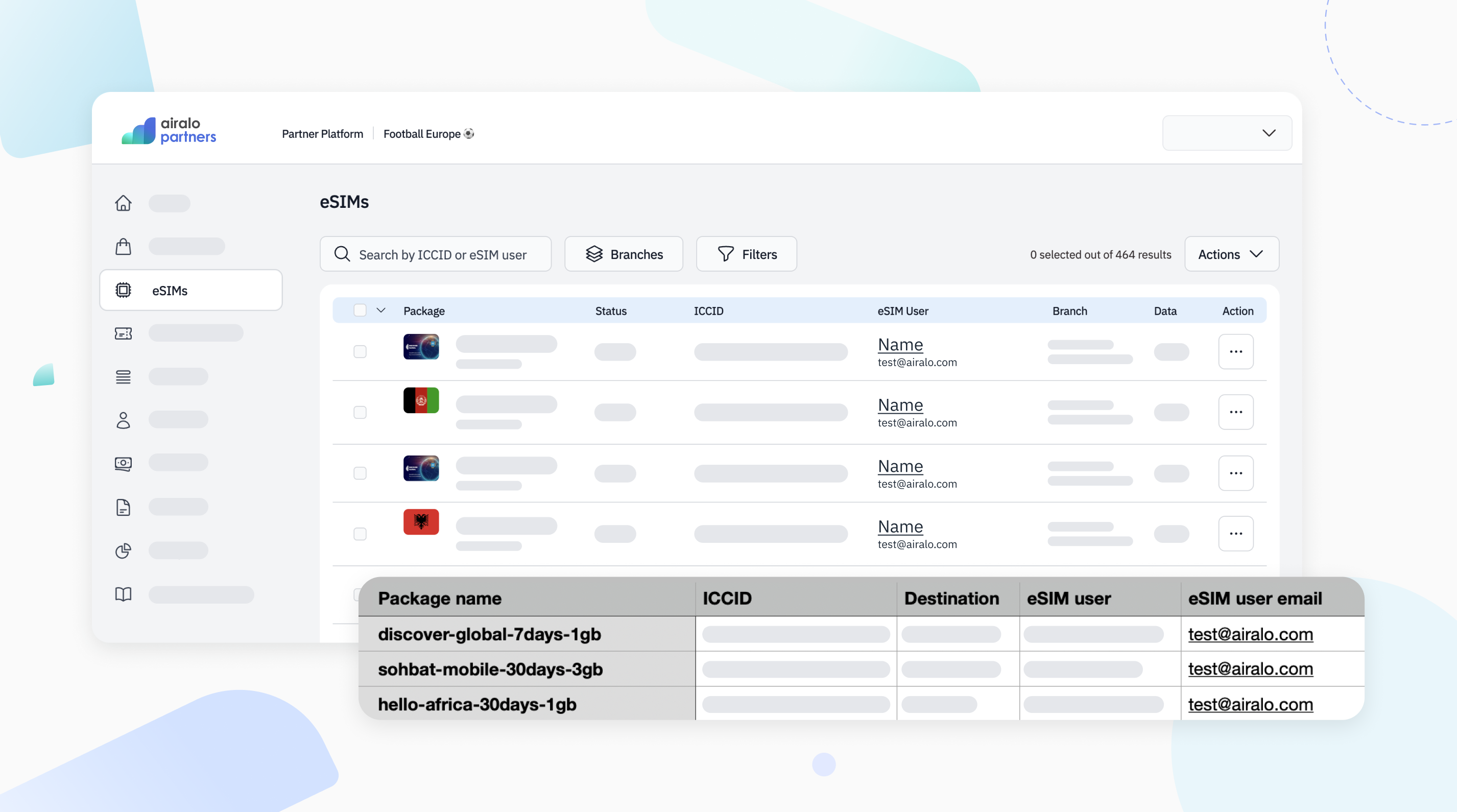Open three-dots action menu in Albania row
This screenshot has height=812, width=1457.
point(1236,534)
